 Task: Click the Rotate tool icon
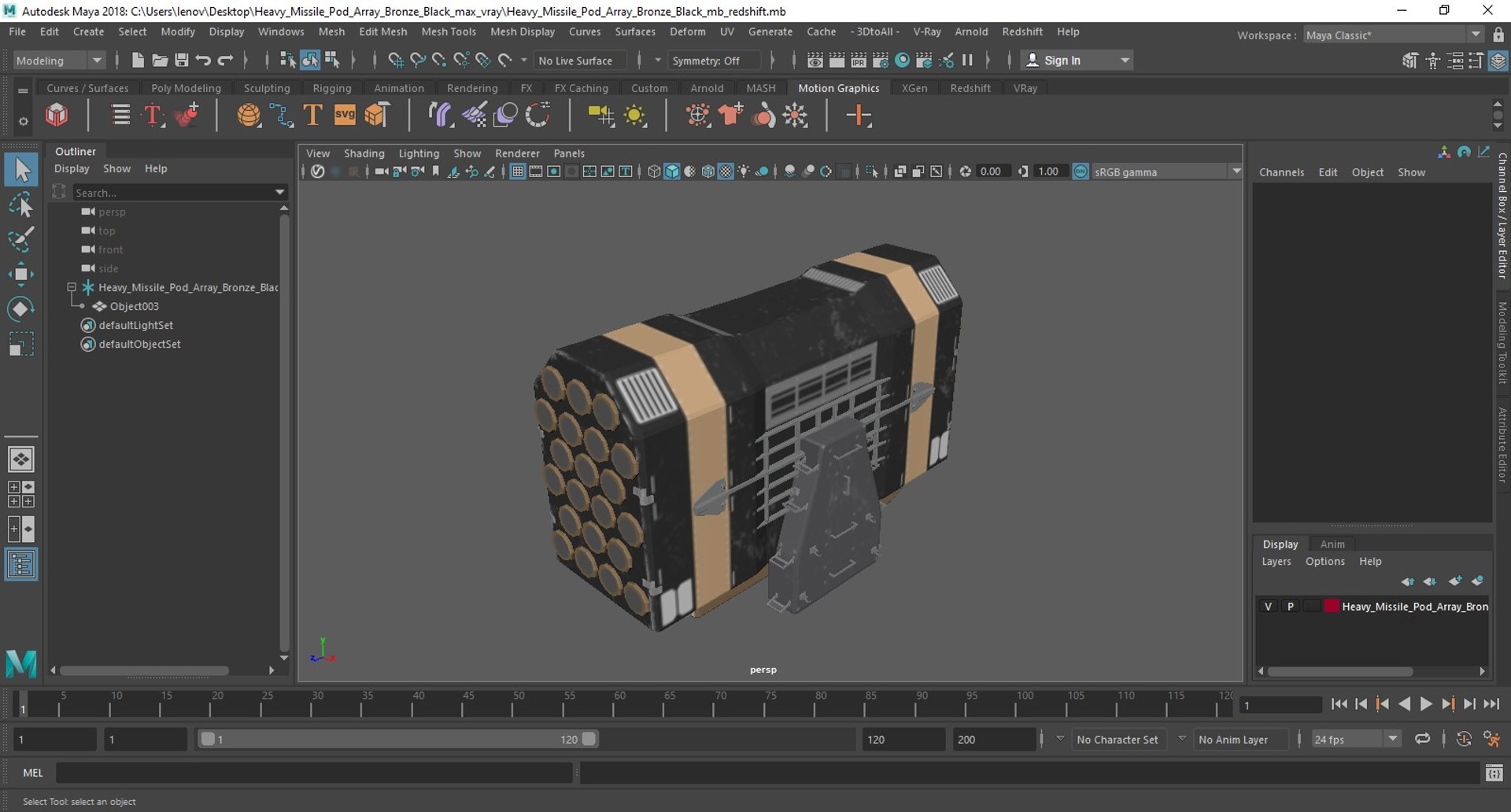[x=20, y=308]
